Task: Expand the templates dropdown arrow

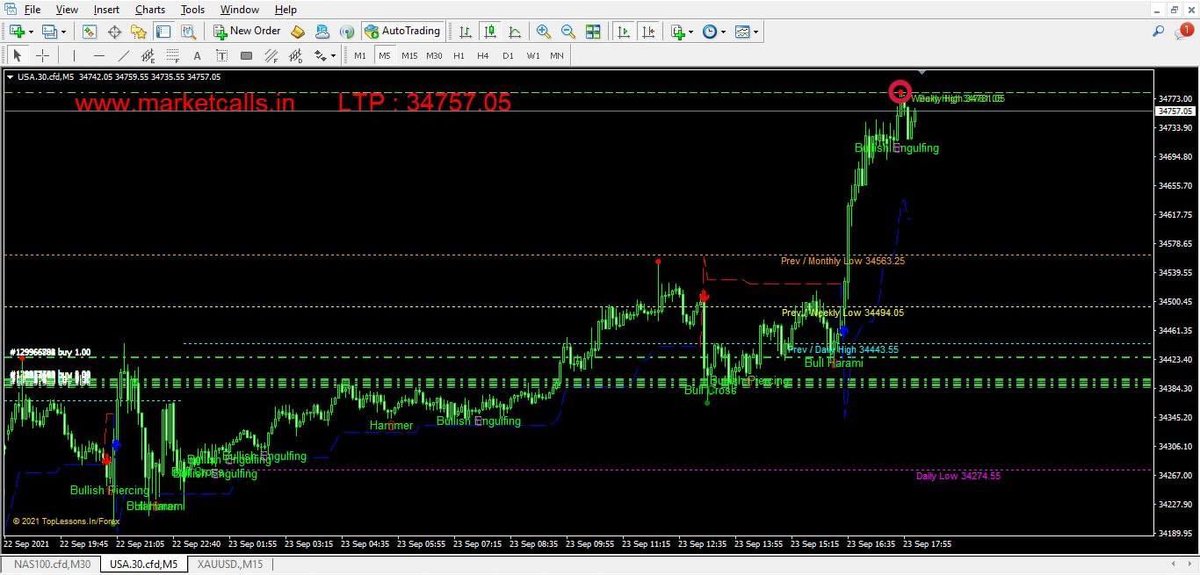Action: 756,32
